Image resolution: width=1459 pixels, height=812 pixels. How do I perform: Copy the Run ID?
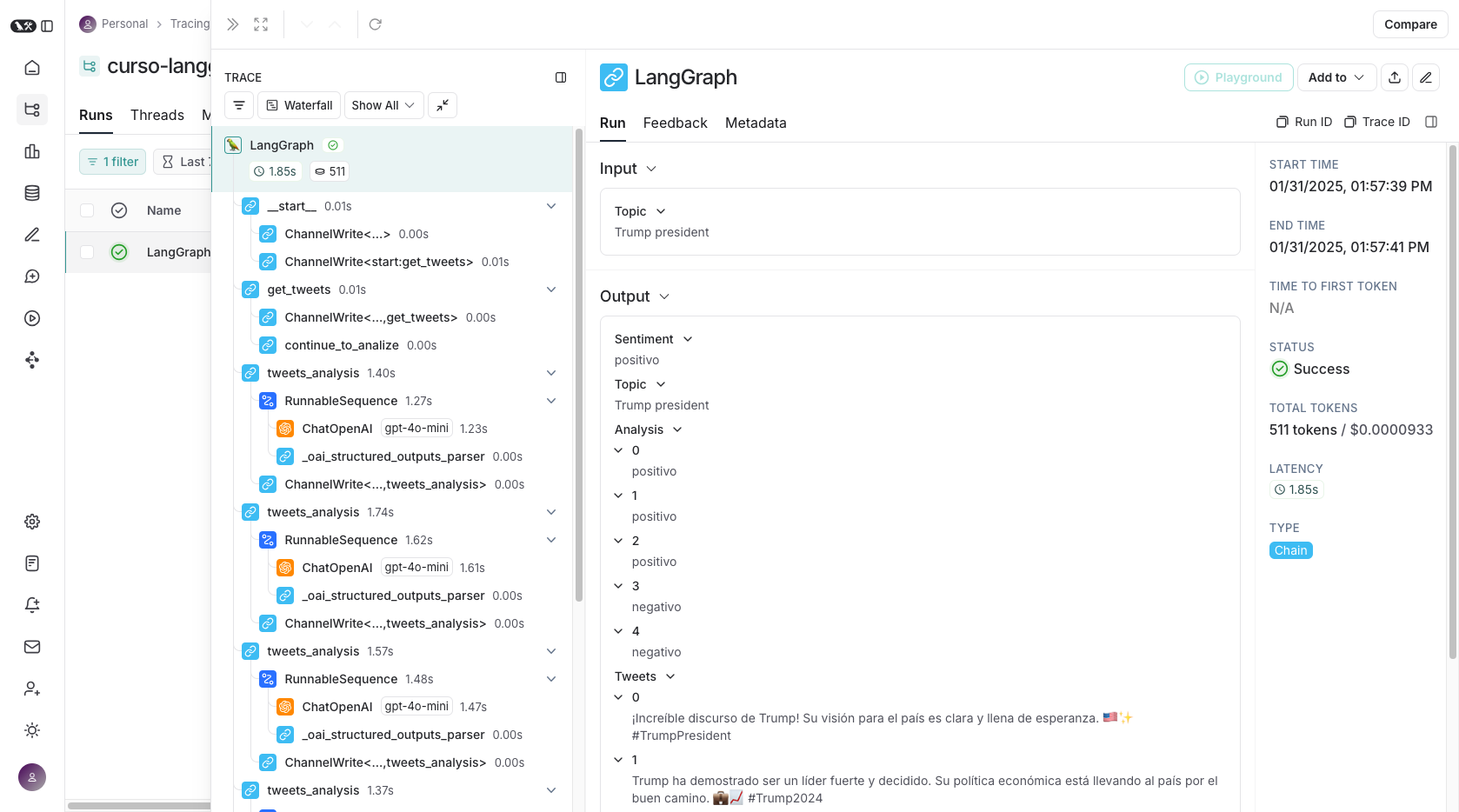coord(1304,122)
